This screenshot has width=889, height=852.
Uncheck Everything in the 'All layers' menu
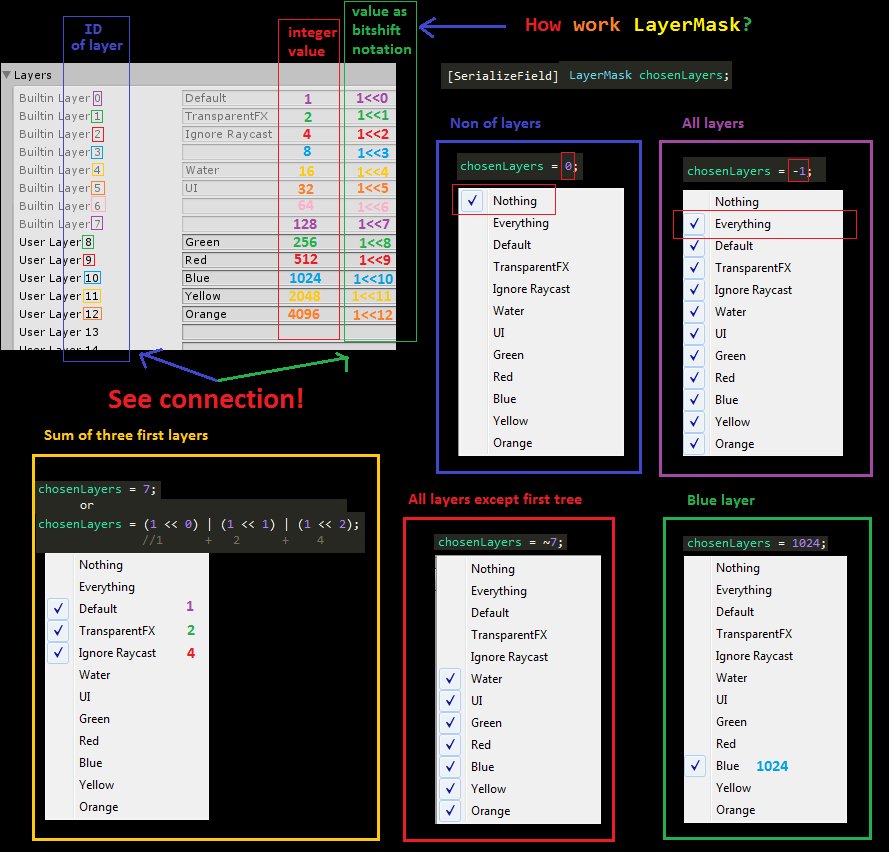(x=763, y=224)
